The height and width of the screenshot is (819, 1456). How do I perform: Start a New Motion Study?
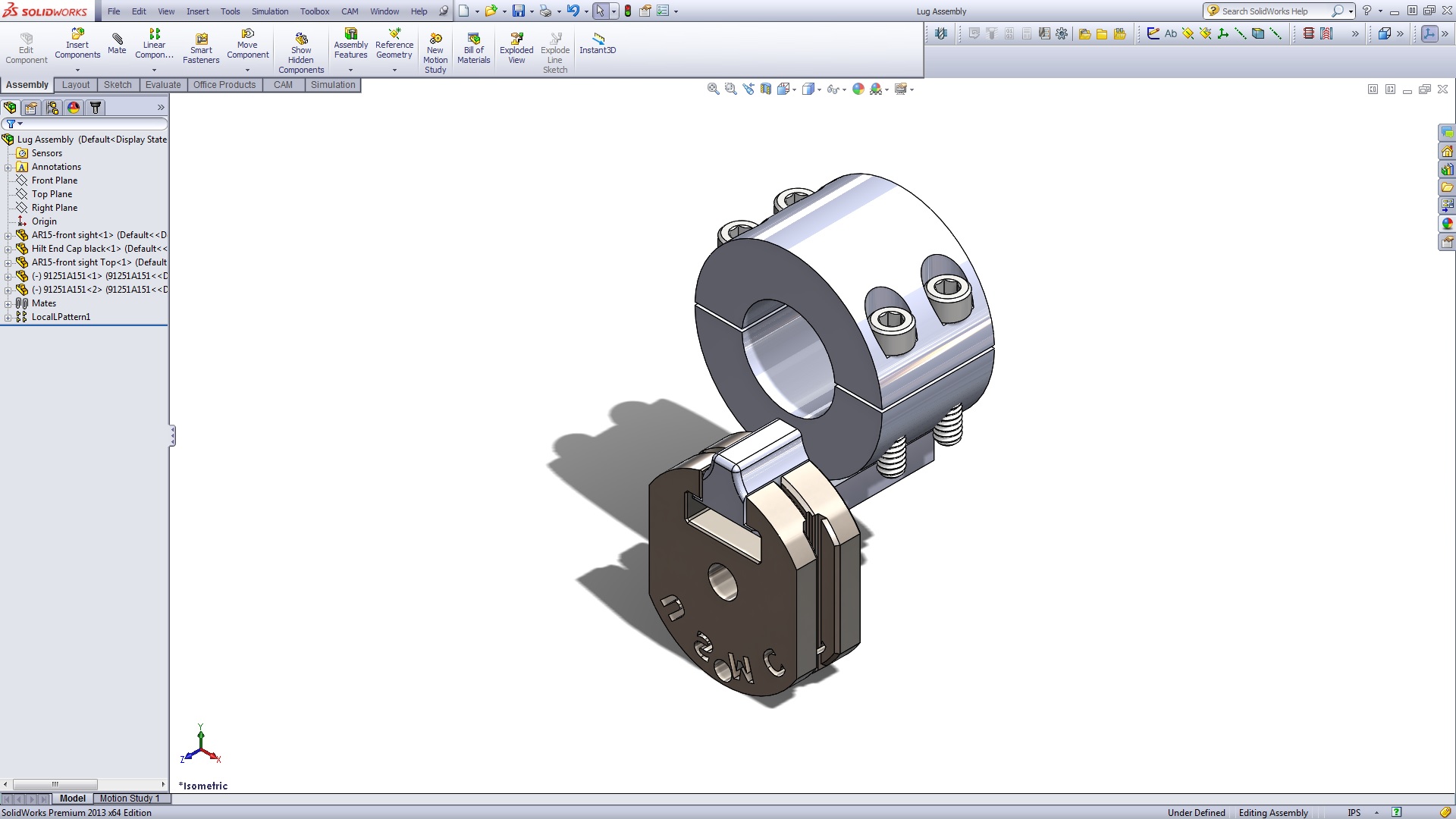[435, 53]
